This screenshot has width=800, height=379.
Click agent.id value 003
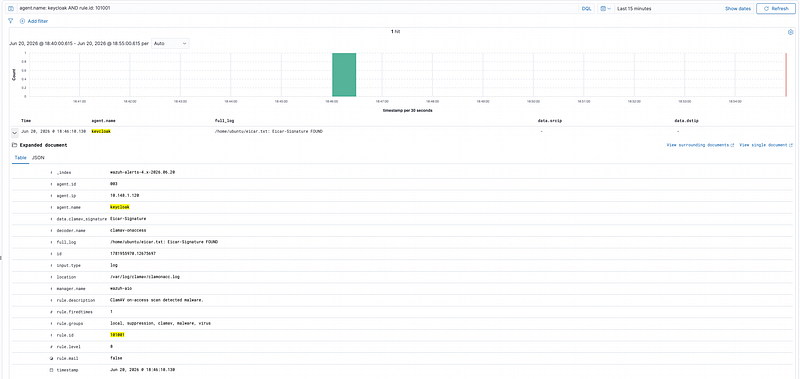tap(114, 184)
